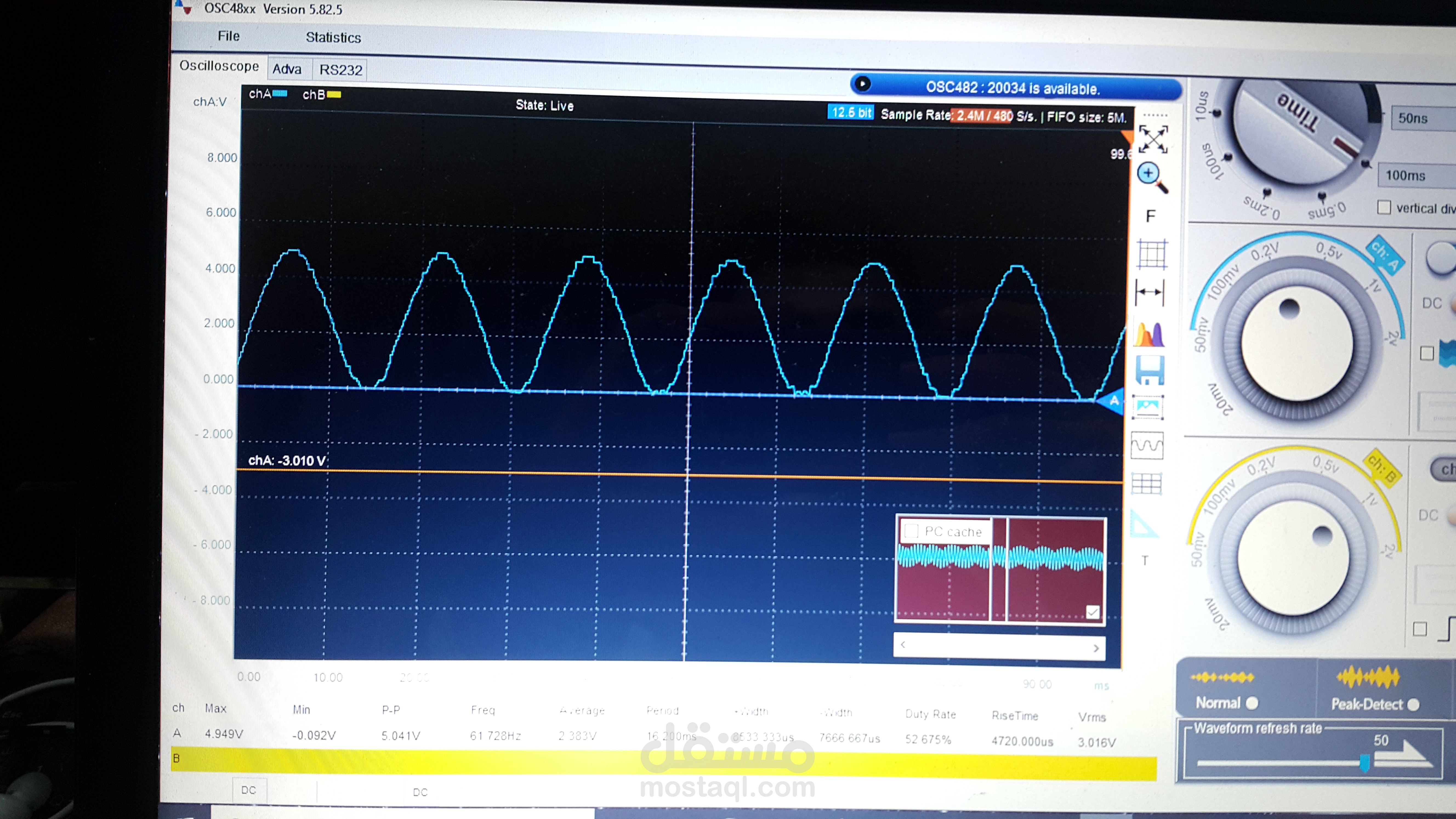Tick the PC cache checkbox
The width and height of the screenshot is (1456, 819).
(911, 531)
